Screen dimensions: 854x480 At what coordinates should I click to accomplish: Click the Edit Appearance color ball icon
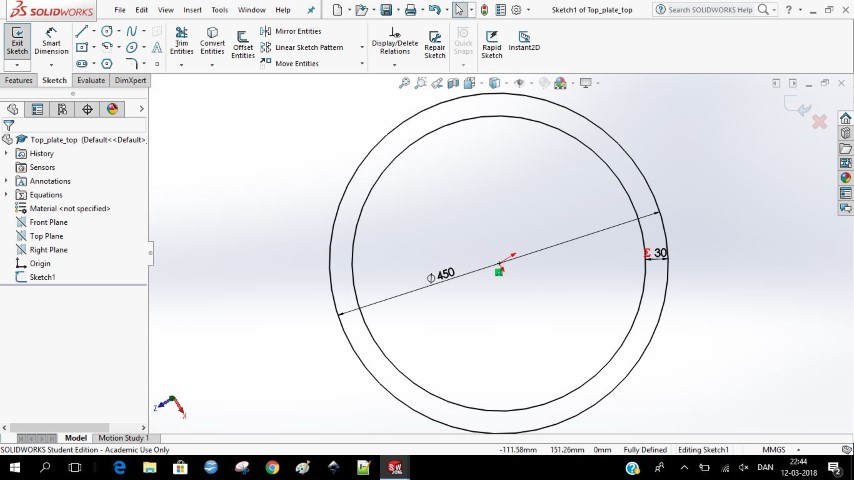[x=560, y=83]
